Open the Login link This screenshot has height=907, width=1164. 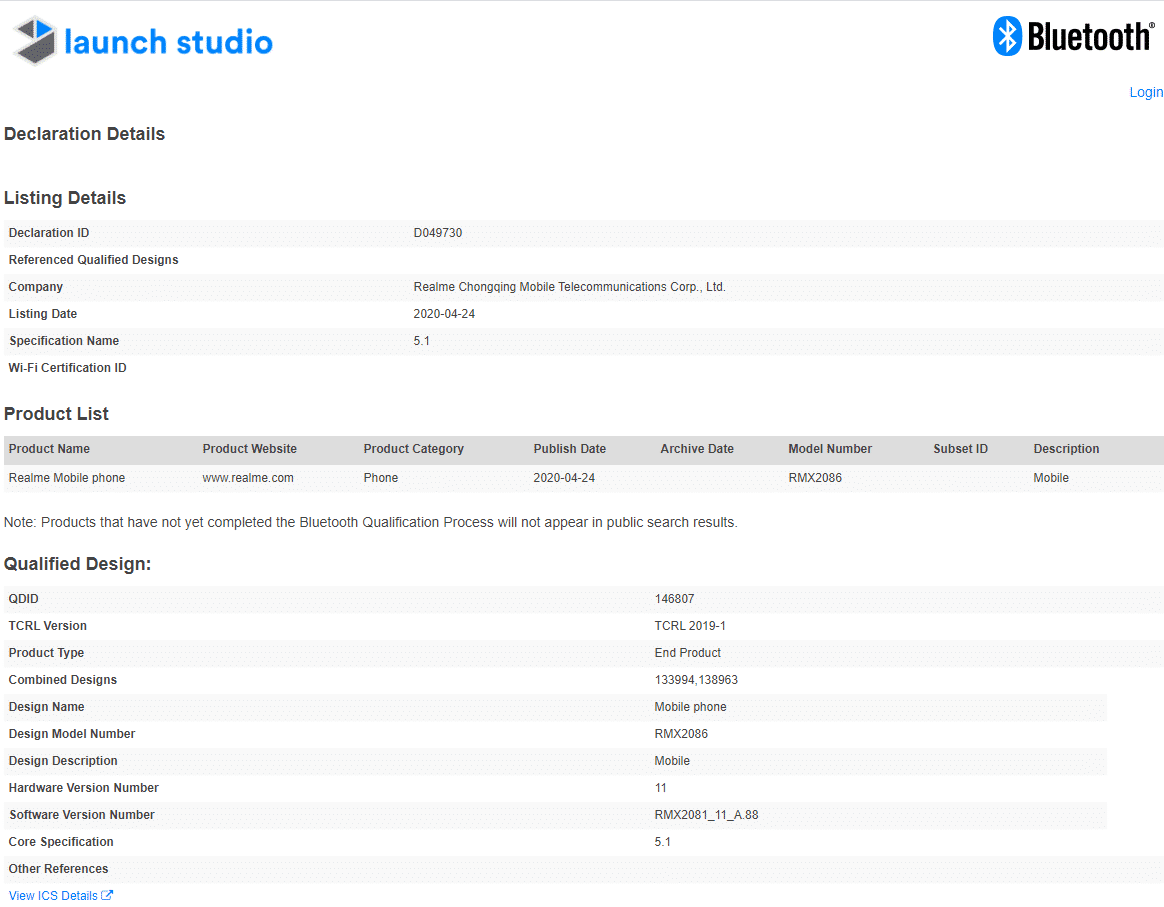(x=1146, y=91)
